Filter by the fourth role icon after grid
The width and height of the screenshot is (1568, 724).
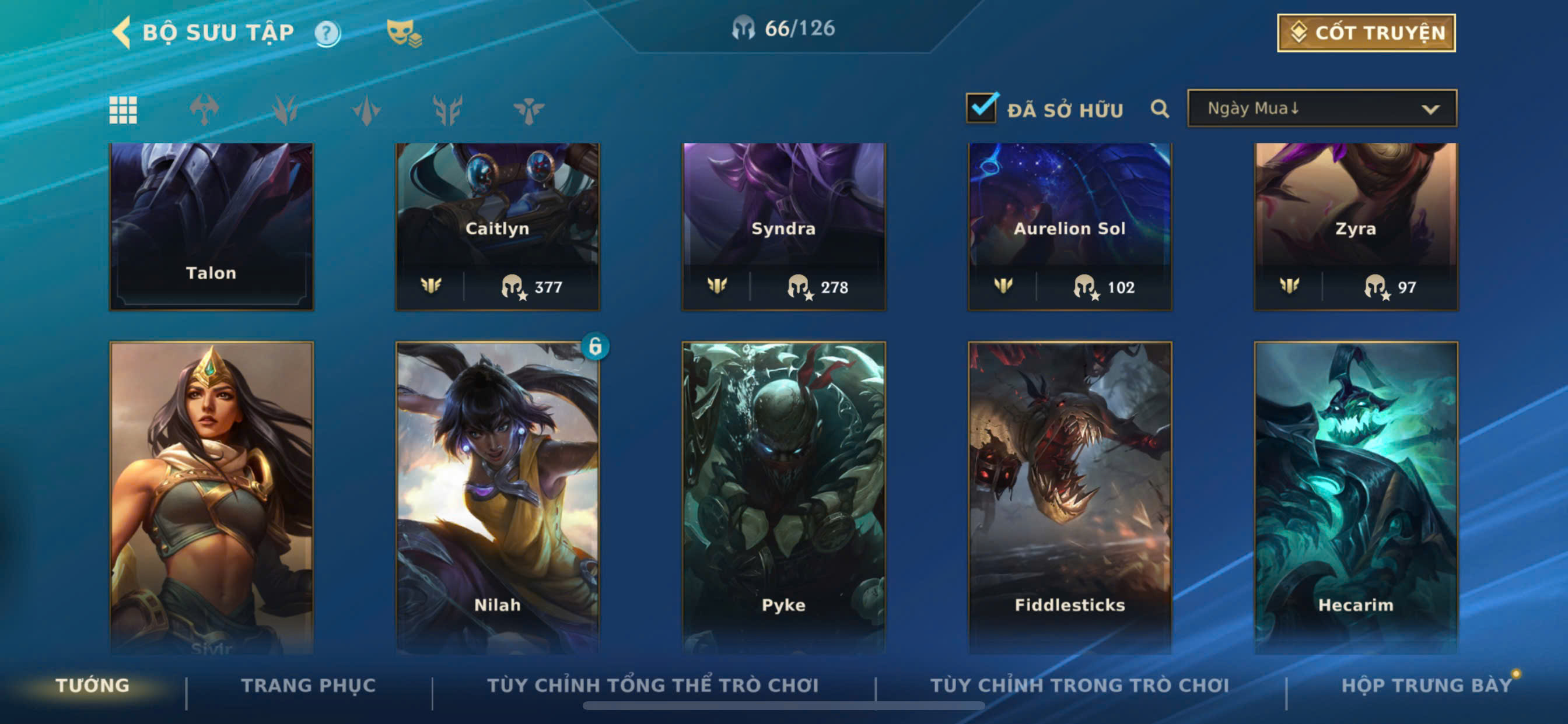coord(447,110)
